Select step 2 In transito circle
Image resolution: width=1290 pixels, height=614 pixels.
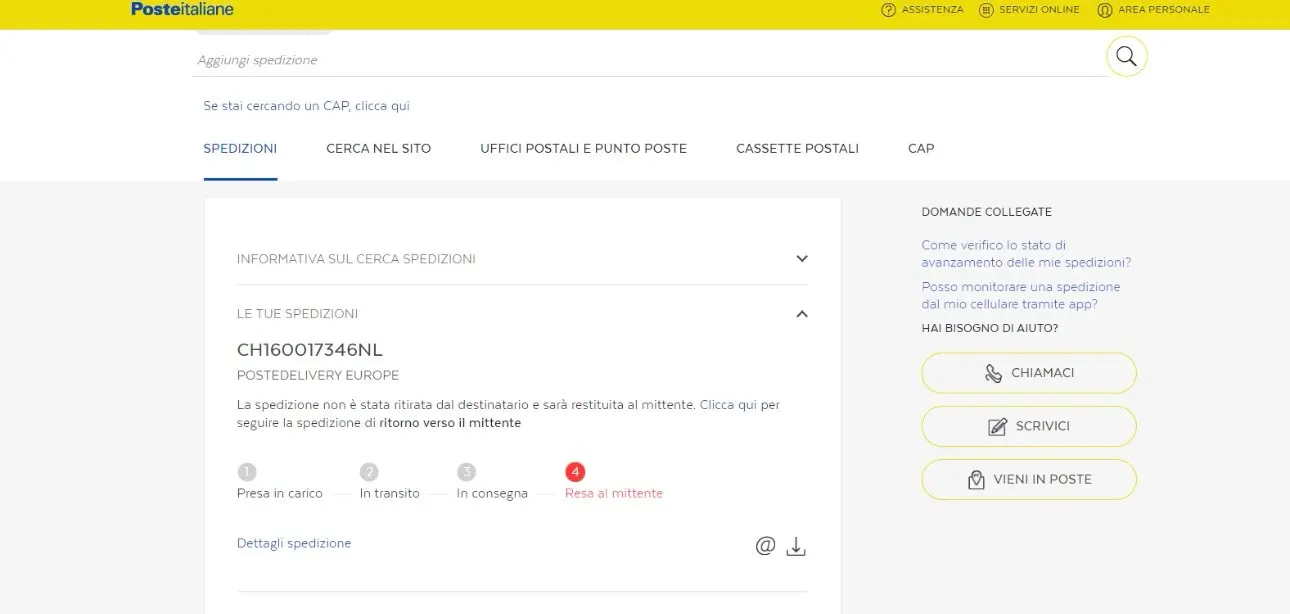(369, 472)
